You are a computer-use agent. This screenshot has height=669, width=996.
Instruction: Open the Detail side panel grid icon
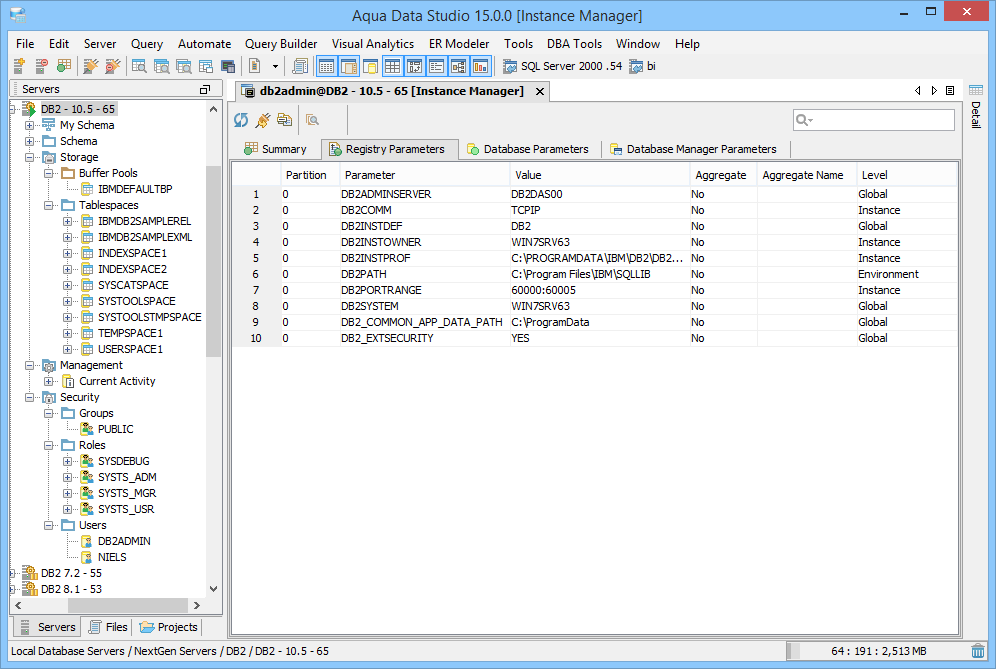[976, 90]
